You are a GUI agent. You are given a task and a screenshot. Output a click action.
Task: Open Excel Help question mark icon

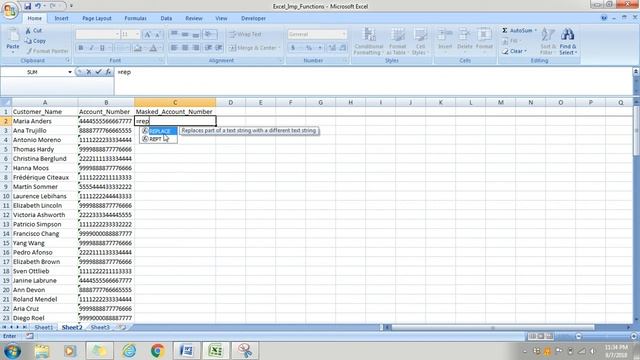coord(604,18)
